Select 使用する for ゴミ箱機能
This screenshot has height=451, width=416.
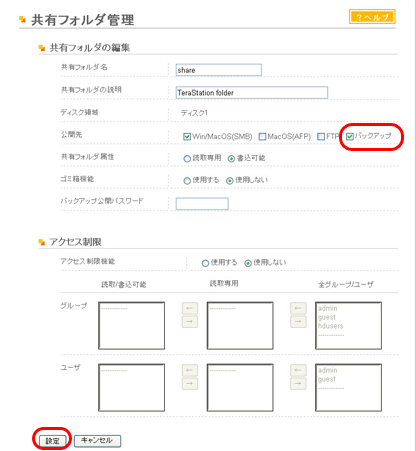187,181
